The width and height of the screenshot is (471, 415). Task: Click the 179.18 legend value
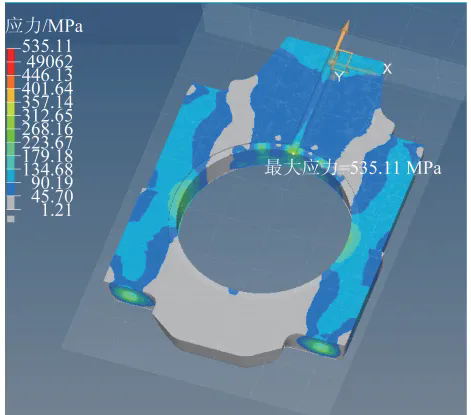(x=47, y=156)
